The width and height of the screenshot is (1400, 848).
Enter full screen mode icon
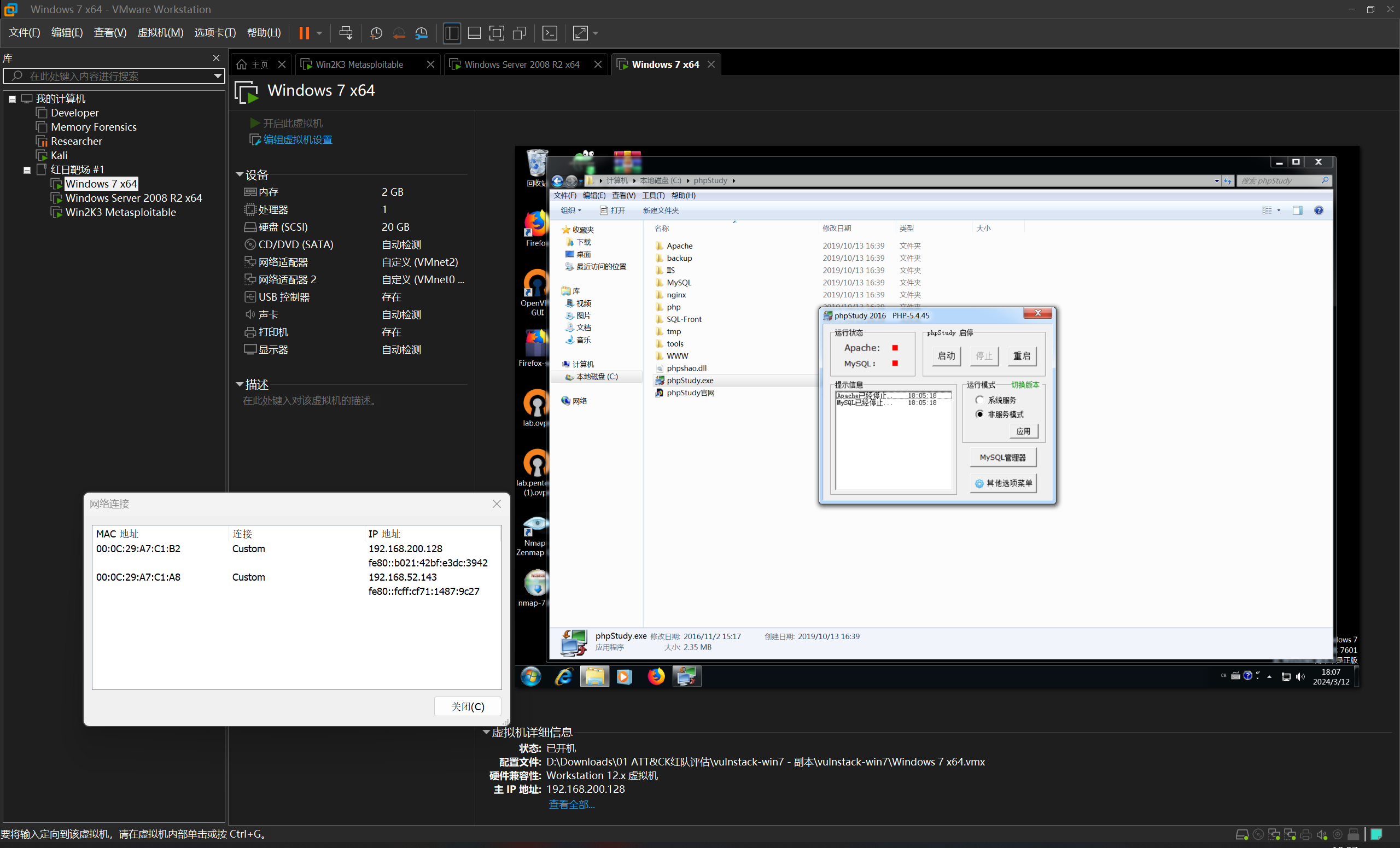pyautogui.click(x=497, y=33)
